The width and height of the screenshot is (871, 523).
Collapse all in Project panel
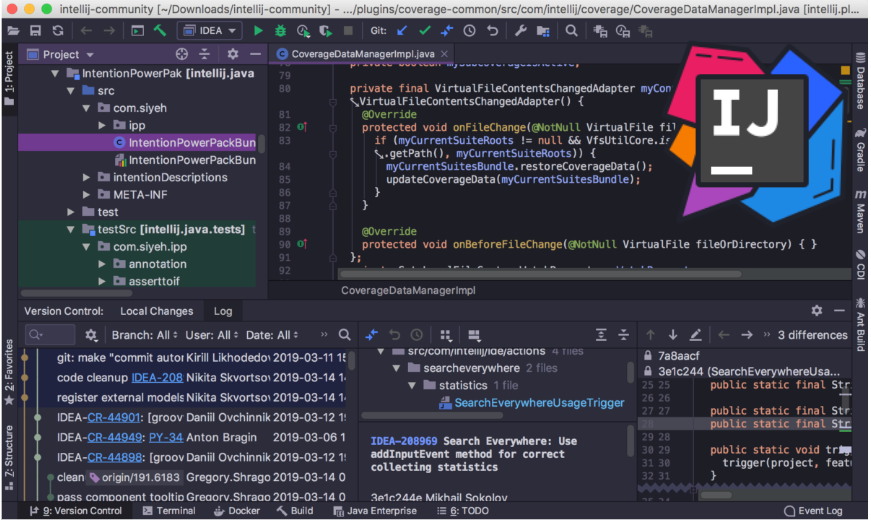click(x=204, y=54)
